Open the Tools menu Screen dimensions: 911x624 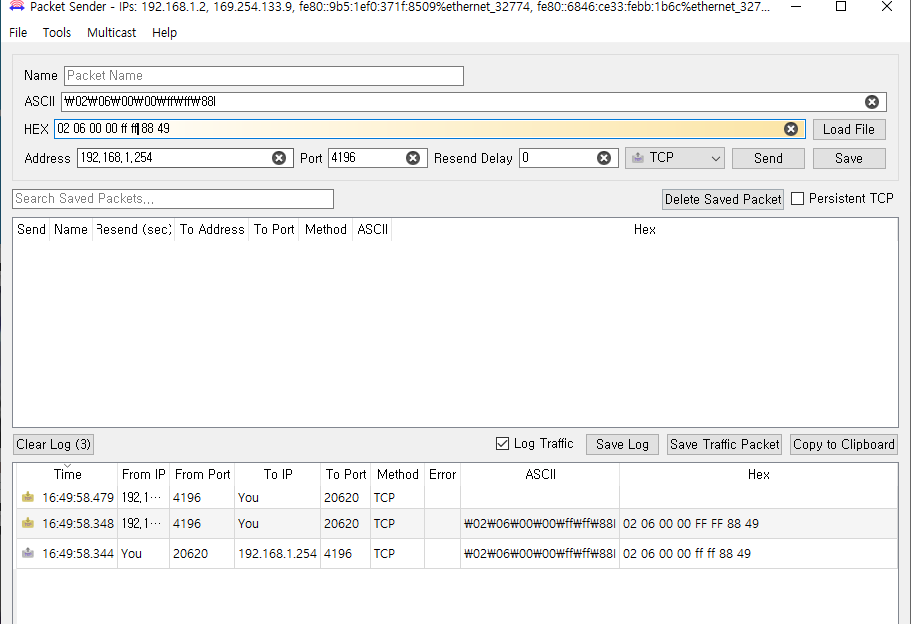57,33
